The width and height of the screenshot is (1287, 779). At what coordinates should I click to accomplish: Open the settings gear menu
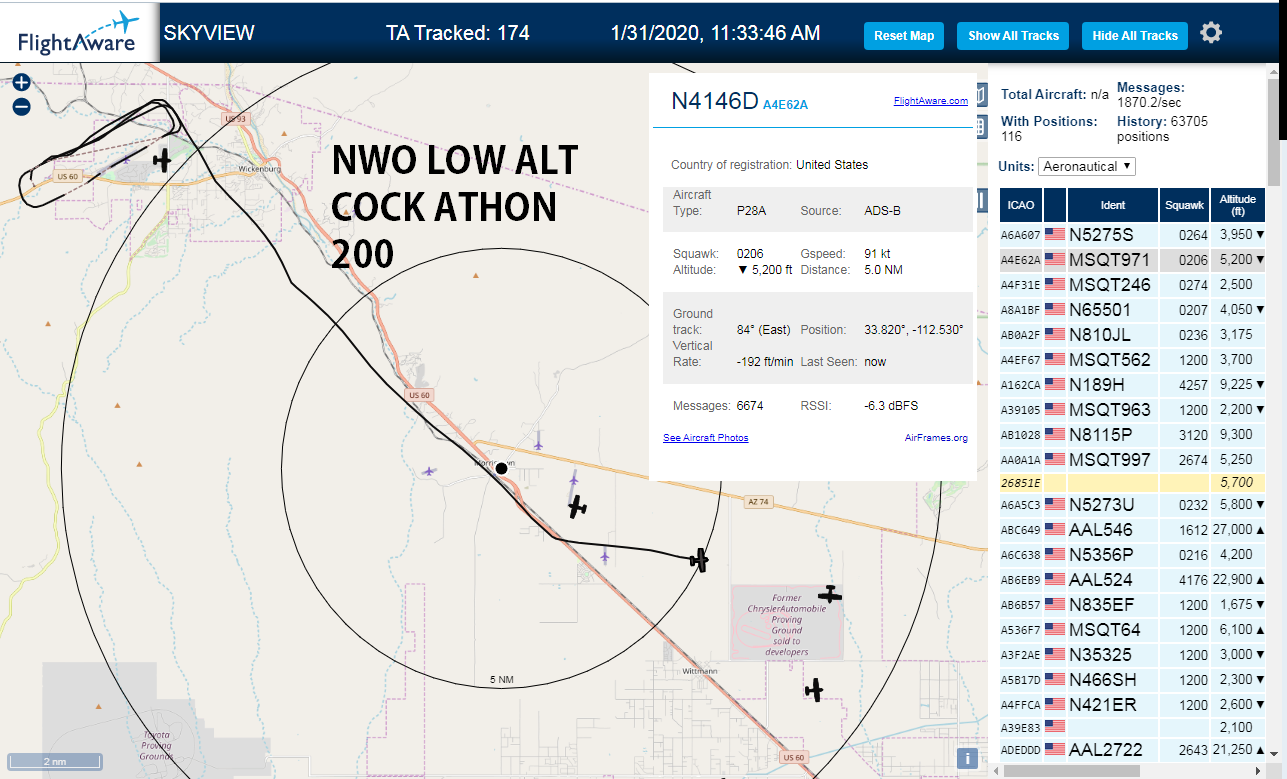point(1211,33)
